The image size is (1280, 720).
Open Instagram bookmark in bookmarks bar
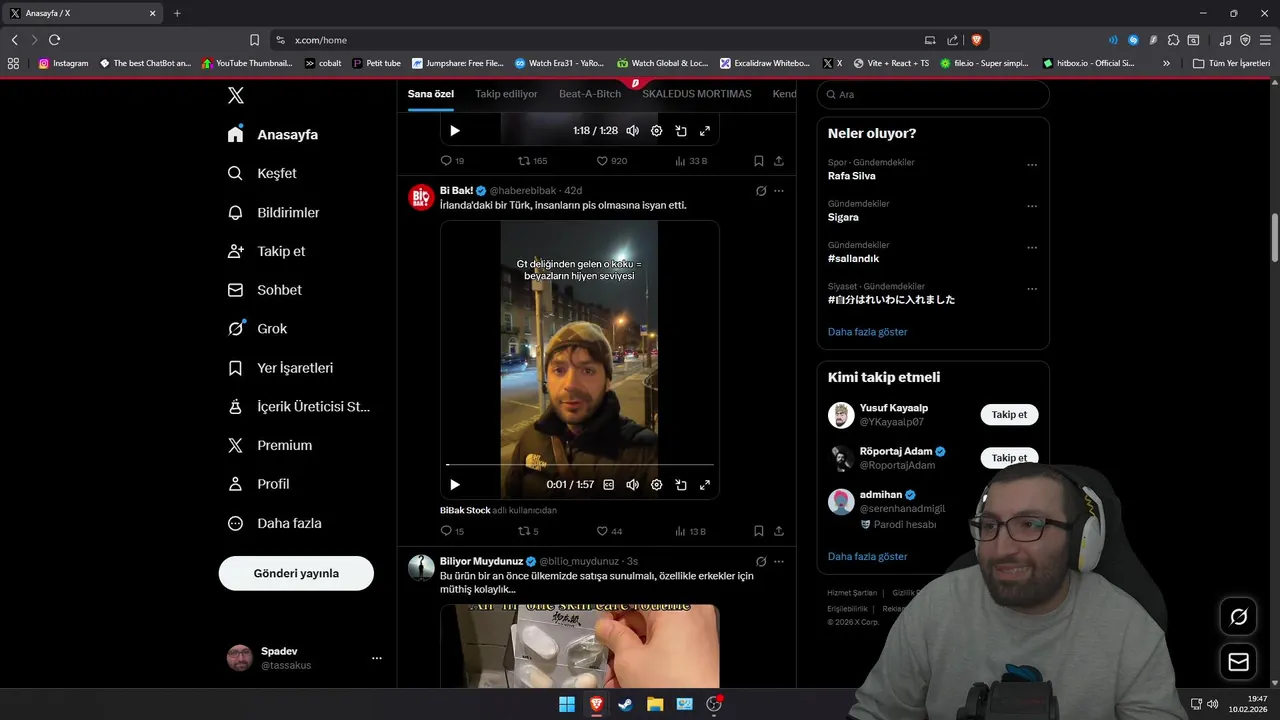click(x=63, y=63)
